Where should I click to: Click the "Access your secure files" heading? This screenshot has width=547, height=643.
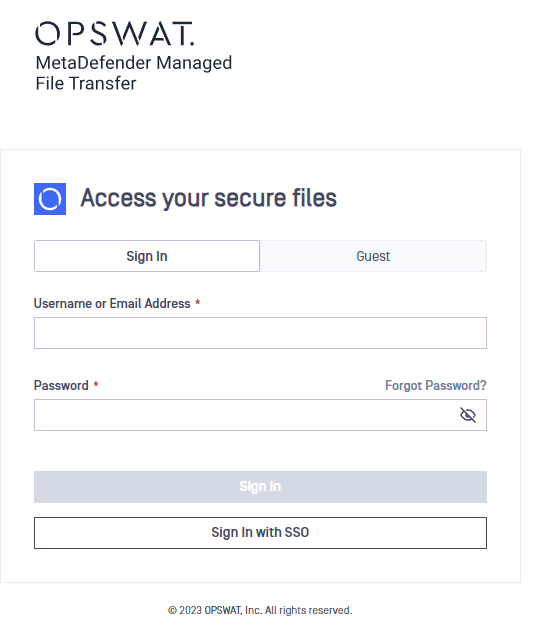(209, 198)
